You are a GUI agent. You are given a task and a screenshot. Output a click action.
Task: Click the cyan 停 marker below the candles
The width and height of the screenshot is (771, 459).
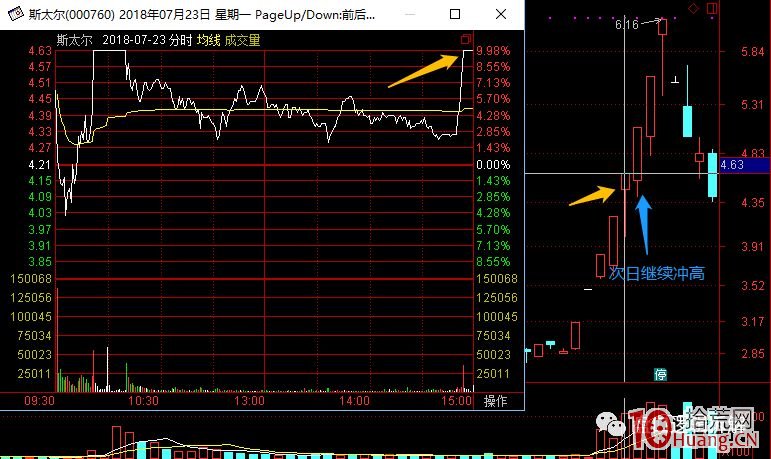(660, 374)
